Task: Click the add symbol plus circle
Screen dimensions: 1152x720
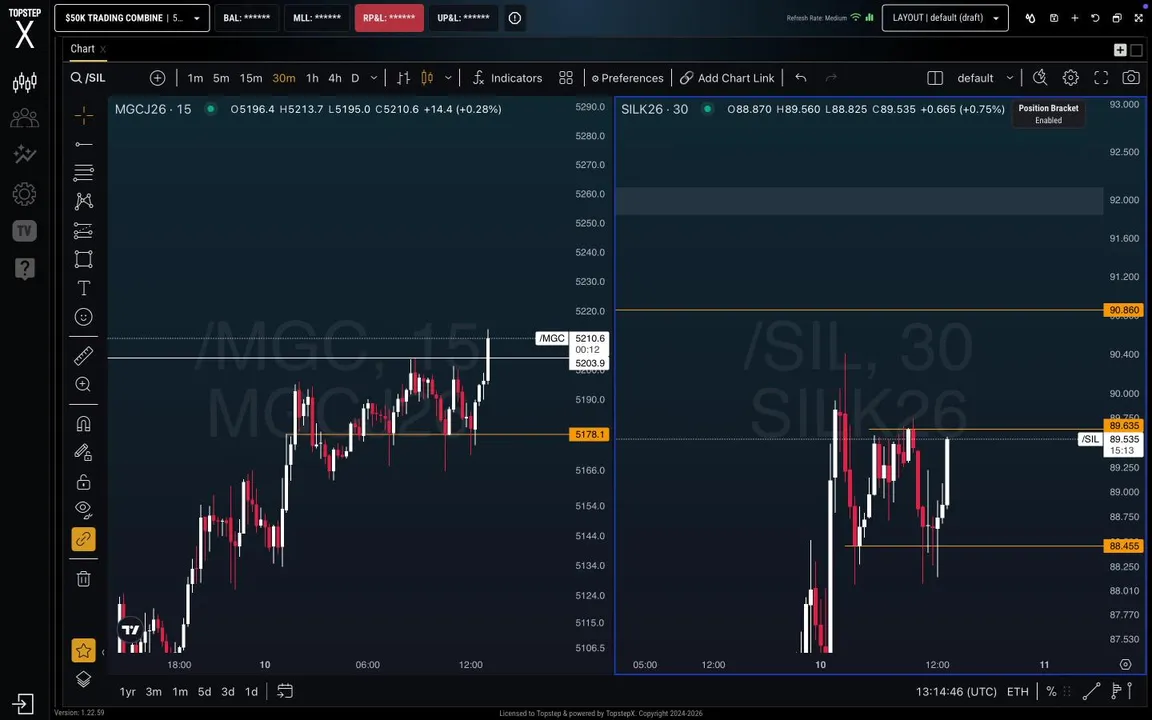Action: pos(157,78)
